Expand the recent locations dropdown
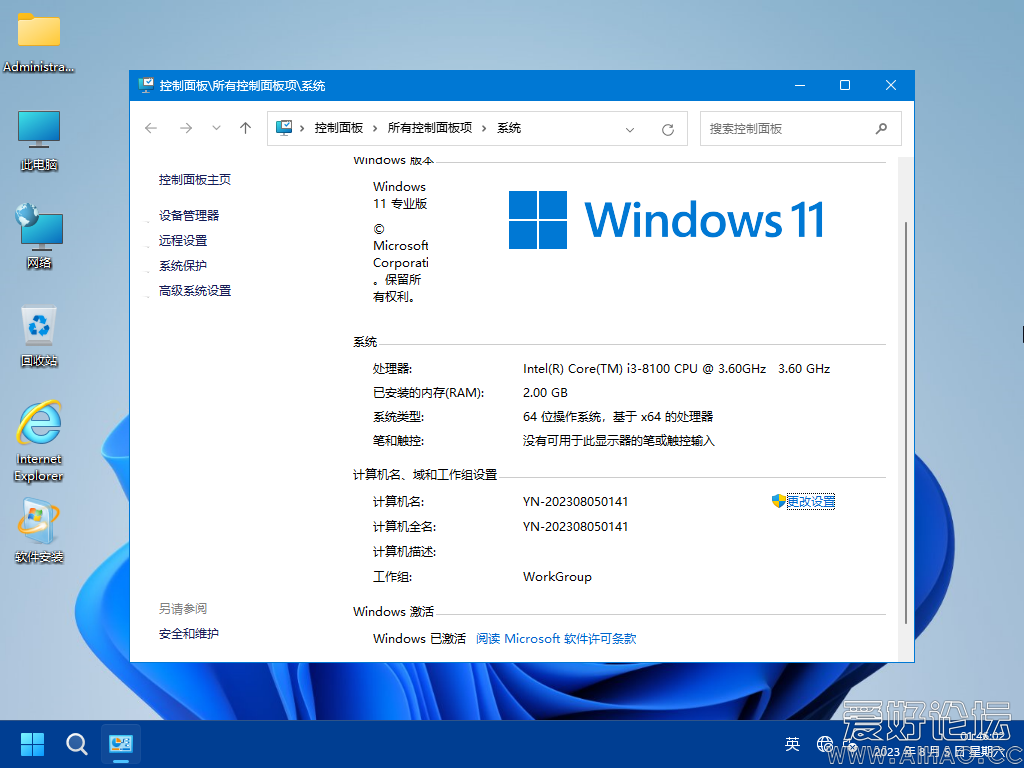 click(x=216, y=128)
